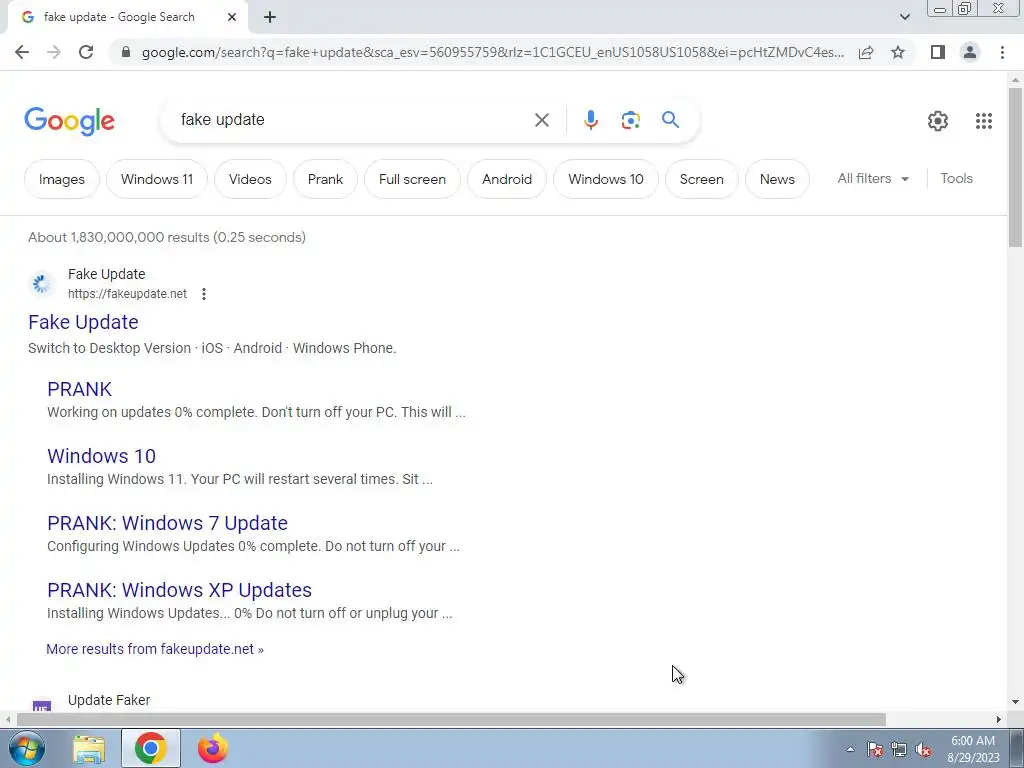Switch to Videos results

(x=250, y=179)
